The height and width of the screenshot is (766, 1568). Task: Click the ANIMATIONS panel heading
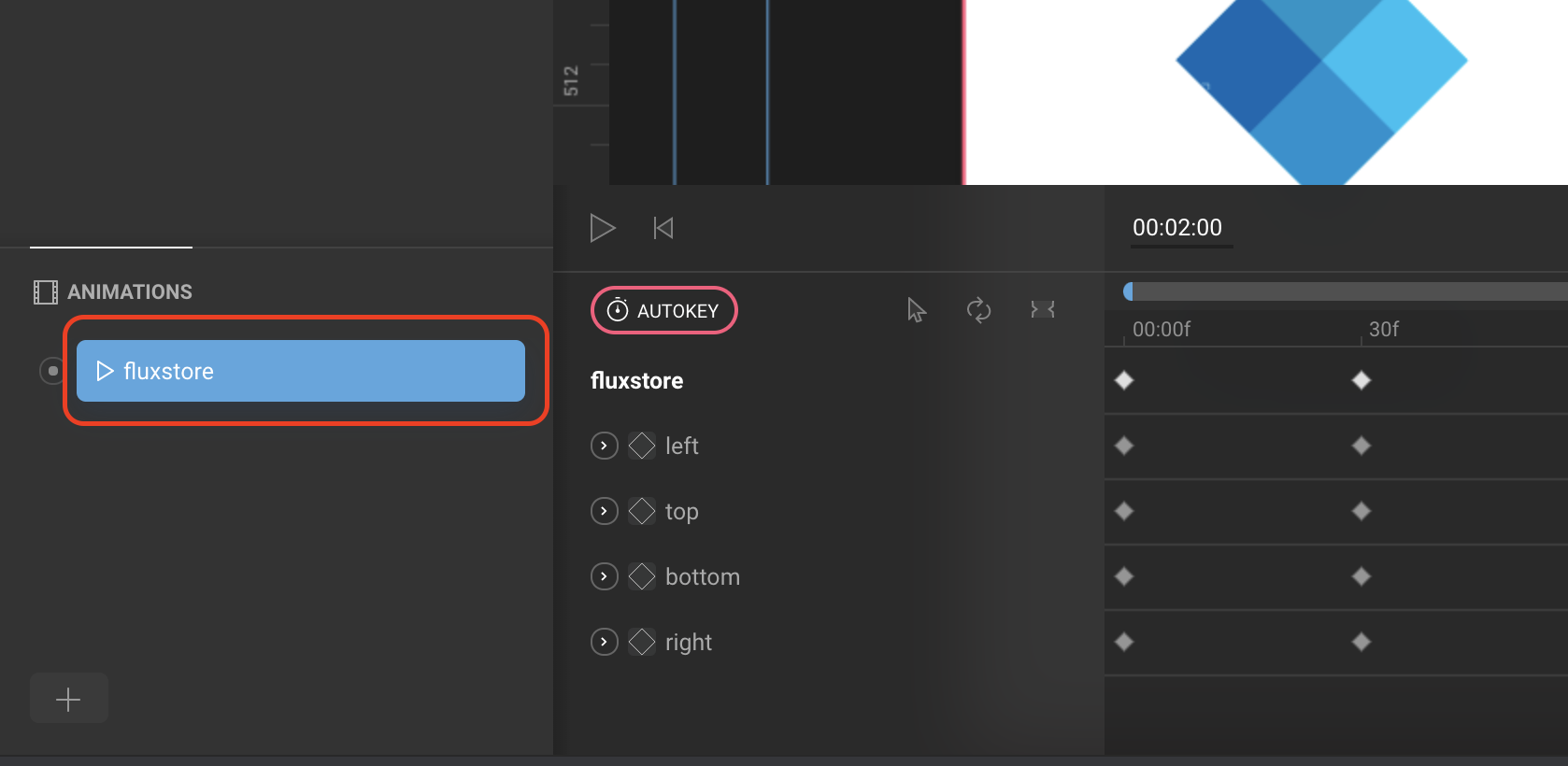130,292
